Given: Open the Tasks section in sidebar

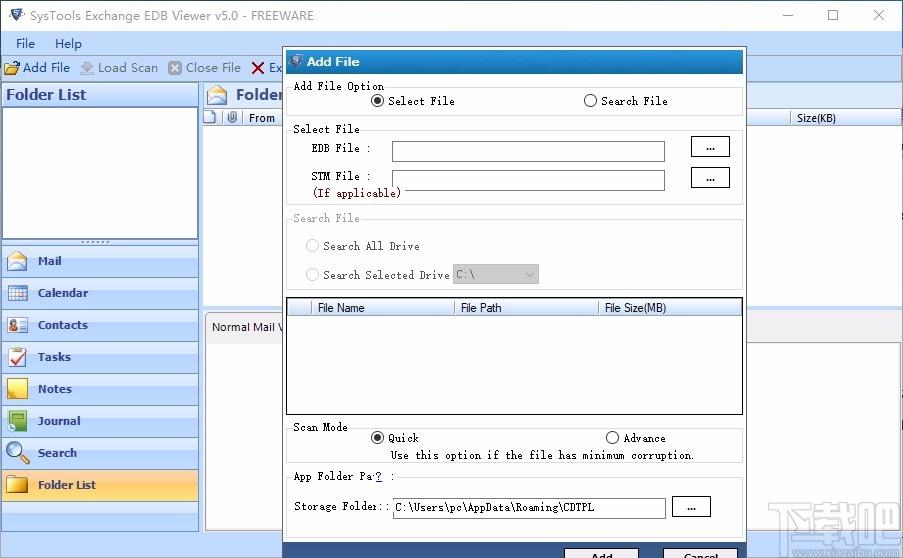Looking at the screenshot, I should [x=100, y=357].
